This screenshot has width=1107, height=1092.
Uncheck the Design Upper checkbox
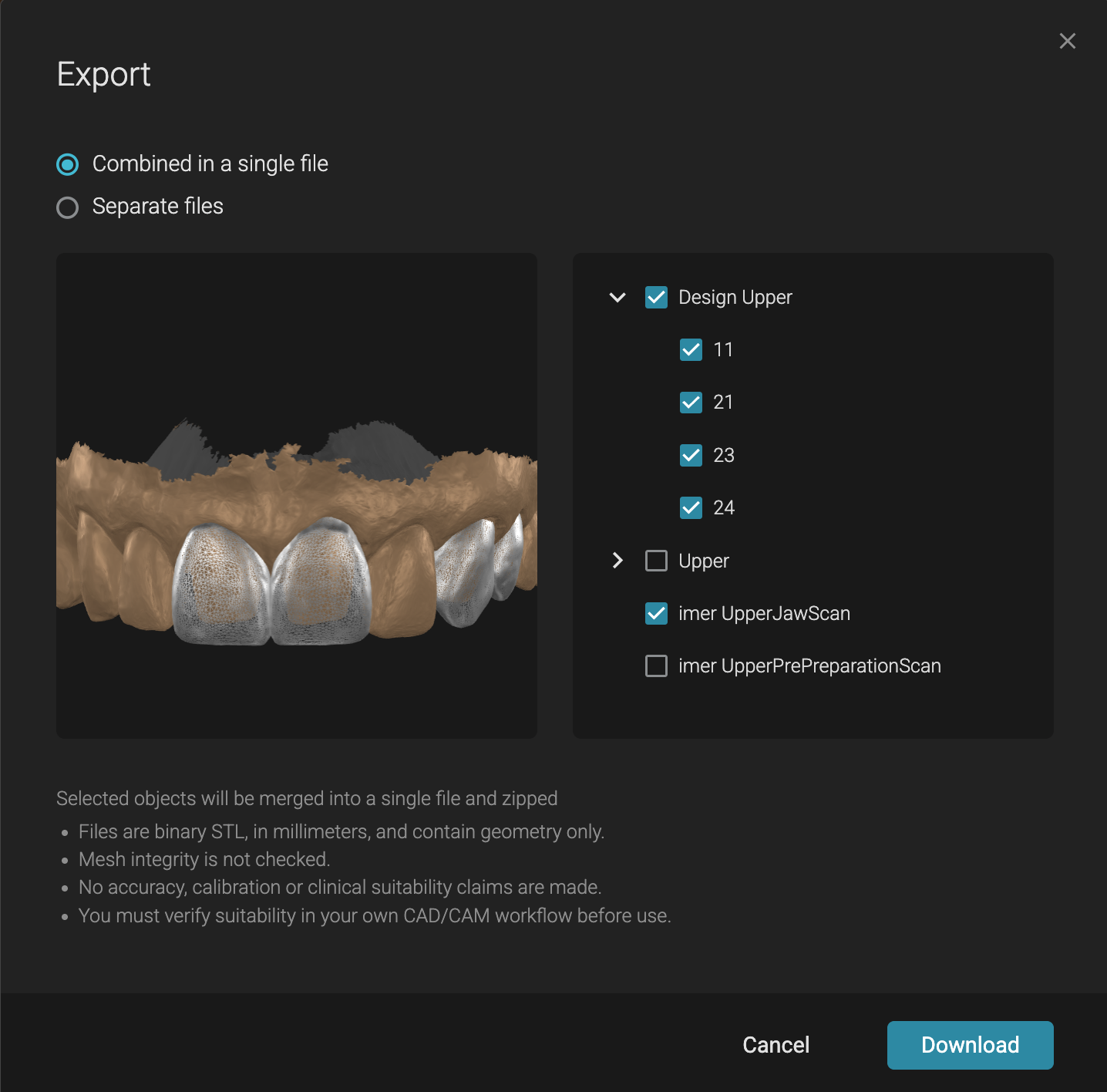tap(656, 298)
